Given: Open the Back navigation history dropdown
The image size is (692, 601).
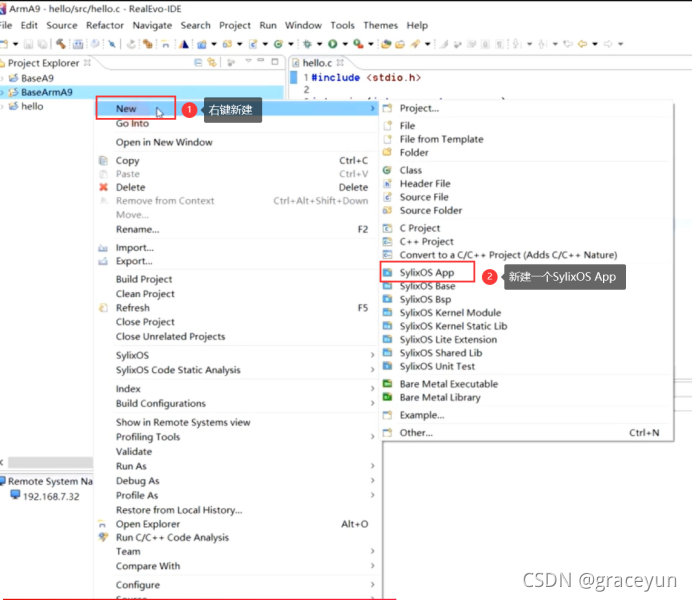Looking at the screenshot, I should coord(595,44).
